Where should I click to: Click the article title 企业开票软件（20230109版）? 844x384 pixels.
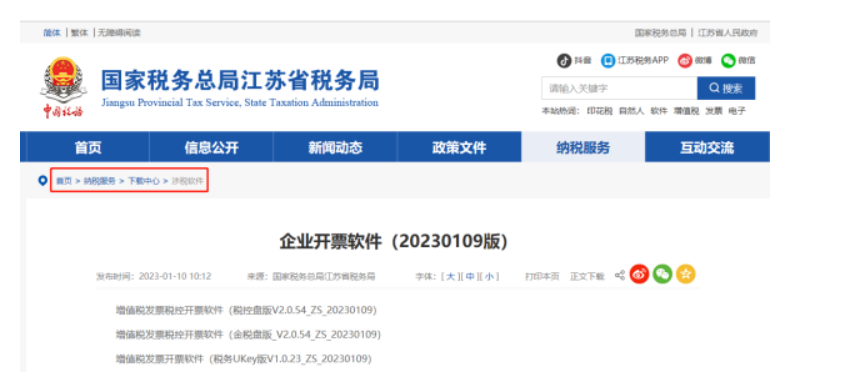(x=393, y=242)
